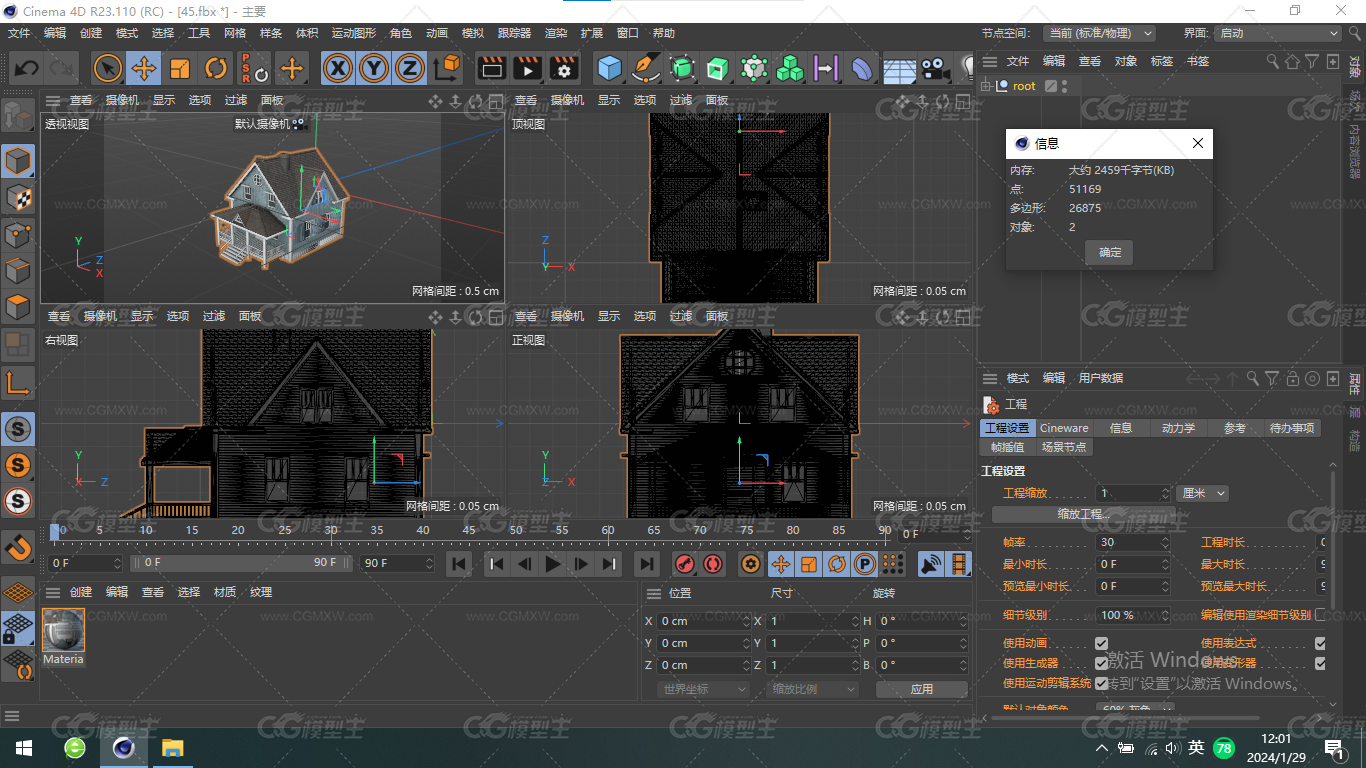1366x768 pixels.
Task: Toggle autokeying red circle icon
Action: [712, 564]
